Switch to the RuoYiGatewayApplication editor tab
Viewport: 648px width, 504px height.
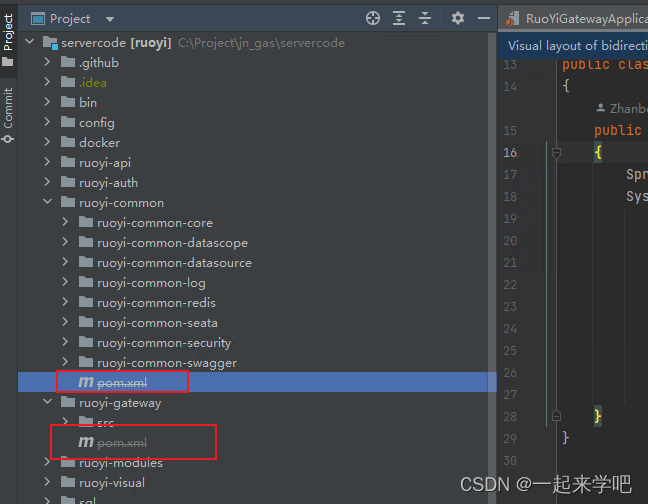(x=577, y=19)
